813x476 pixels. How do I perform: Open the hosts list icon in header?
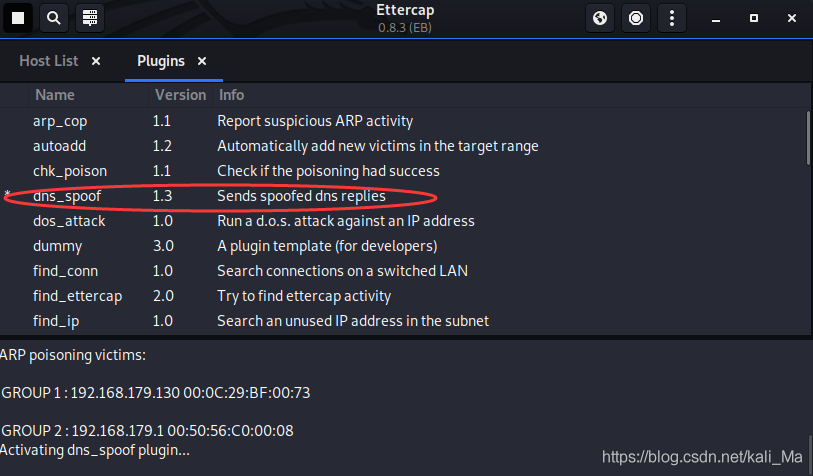(x=90, y=18)
